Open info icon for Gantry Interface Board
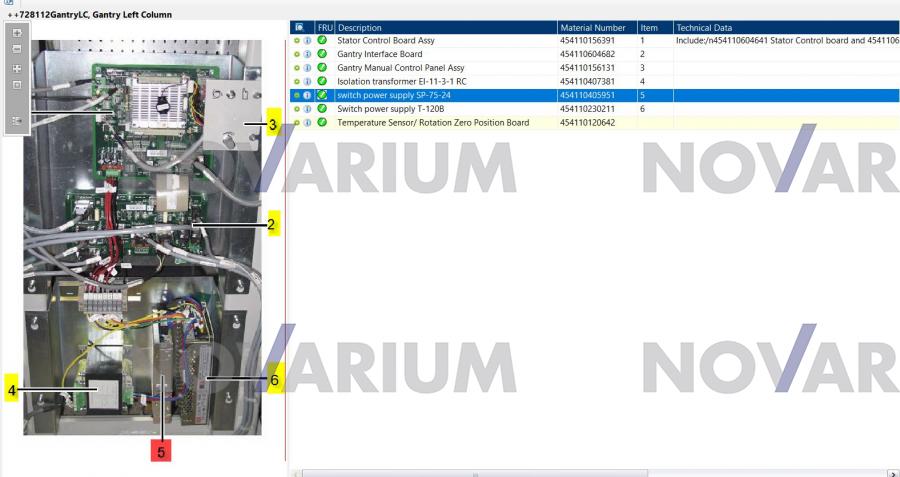The width and height of the screenshot is (900, 477). click(x=308, y=54)
